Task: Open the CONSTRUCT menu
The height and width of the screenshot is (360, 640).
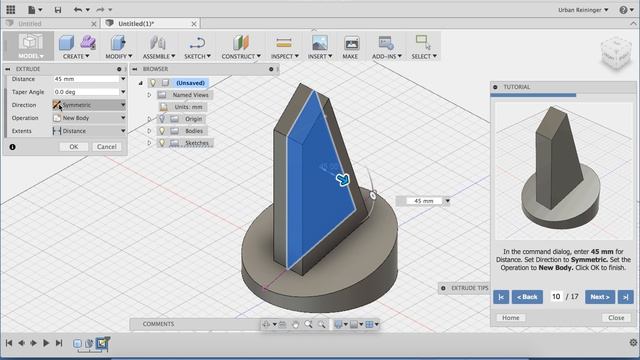Action: coord(241,56)
